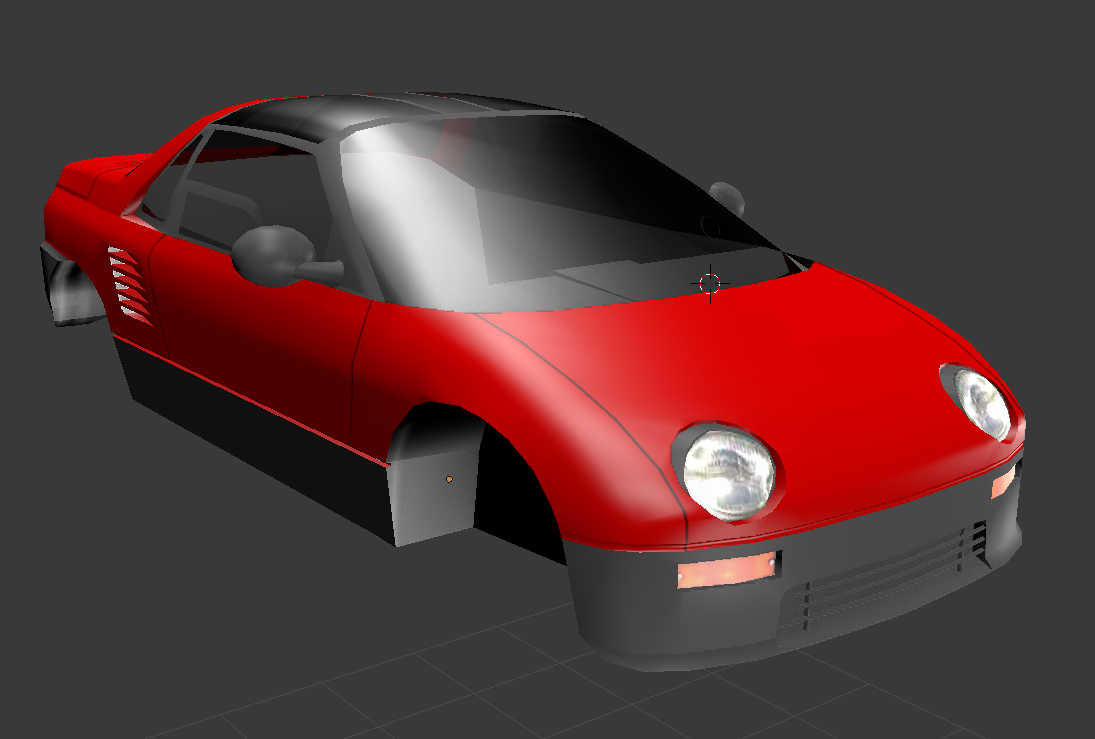This screenshot has width=1095, height=739.
Task: Select the far-side mirror behind the windshield
Action: pos(727,197)
